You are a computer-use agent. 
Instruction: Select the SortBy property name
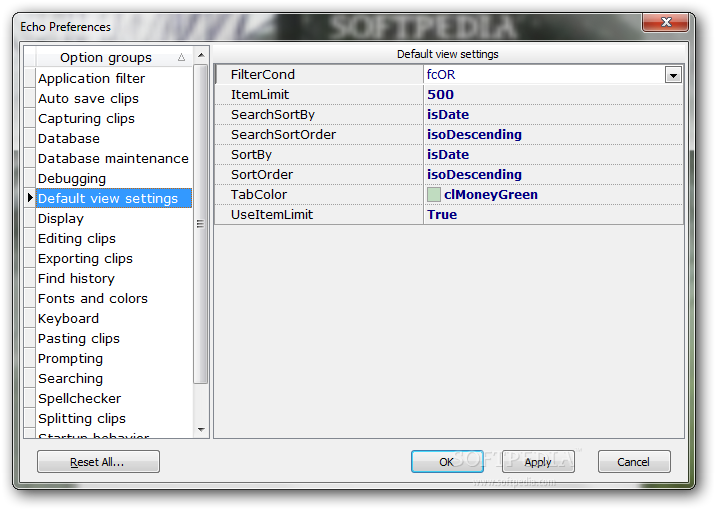[x=251, y=155]
